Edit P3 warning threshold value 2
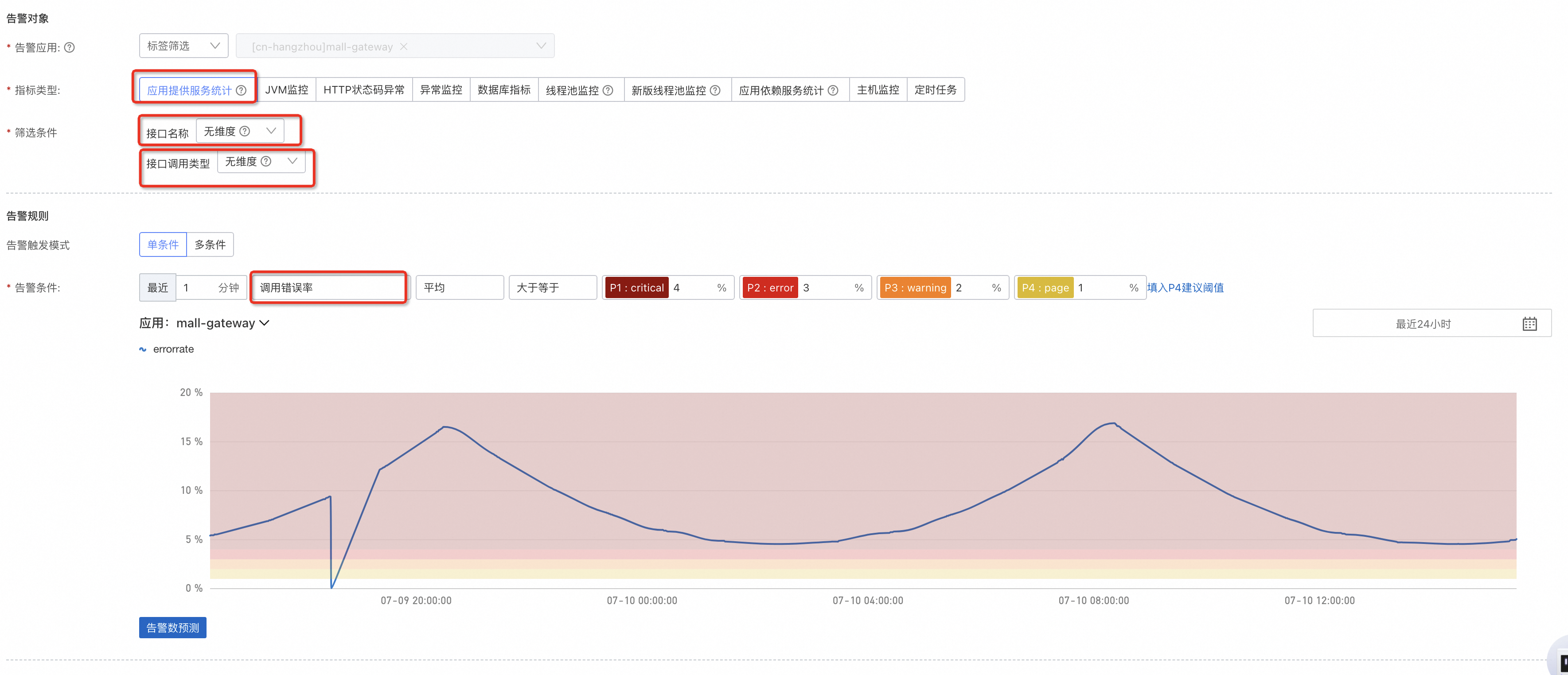Viewport: 1568px width, 675px height. point(969,287)
